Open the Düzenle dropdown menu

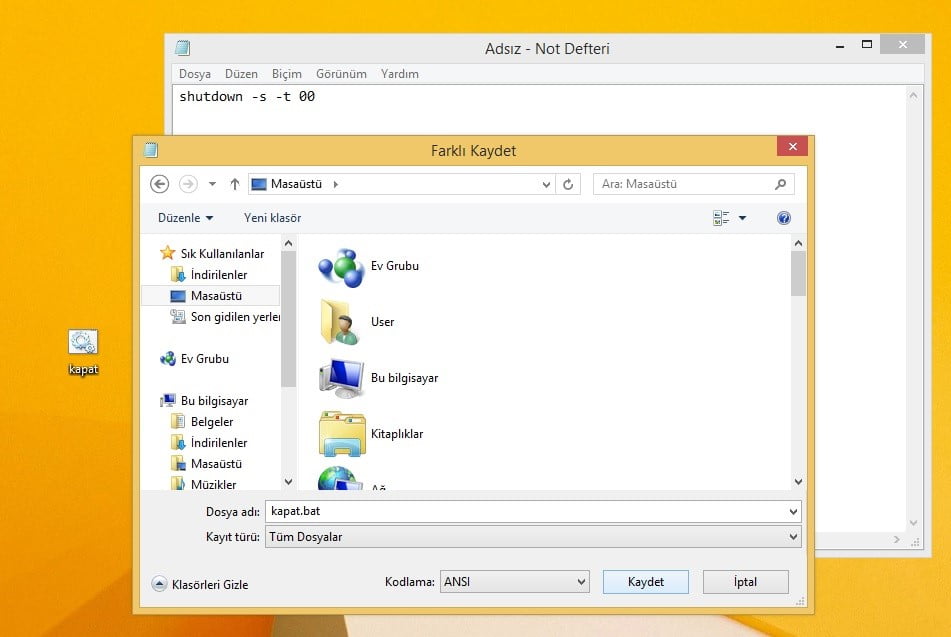tap(185, 218)
